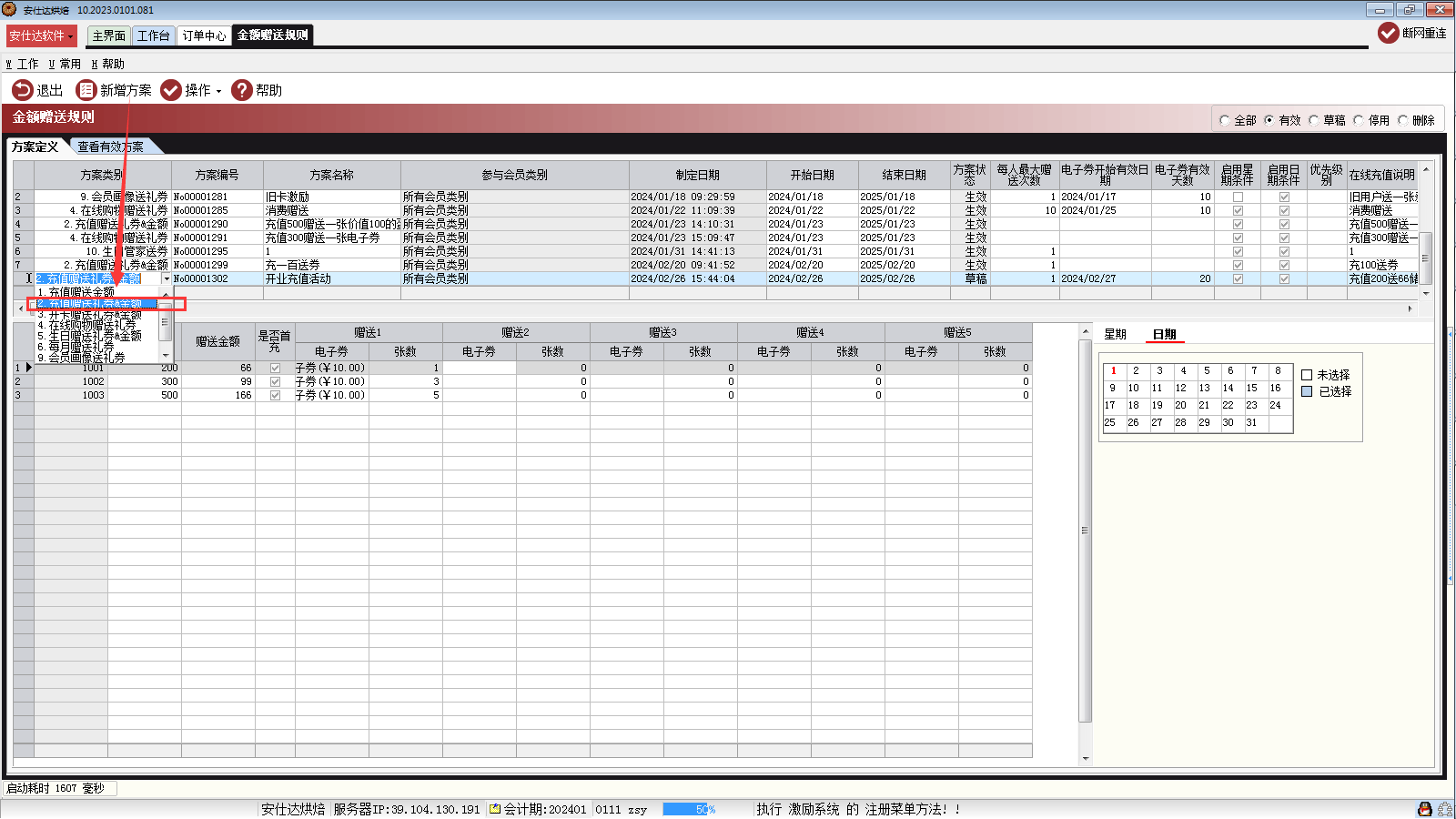1456x819 pixels.
Task: Select the 金额赠送规则 tab
Action: (x=273, y=35)
